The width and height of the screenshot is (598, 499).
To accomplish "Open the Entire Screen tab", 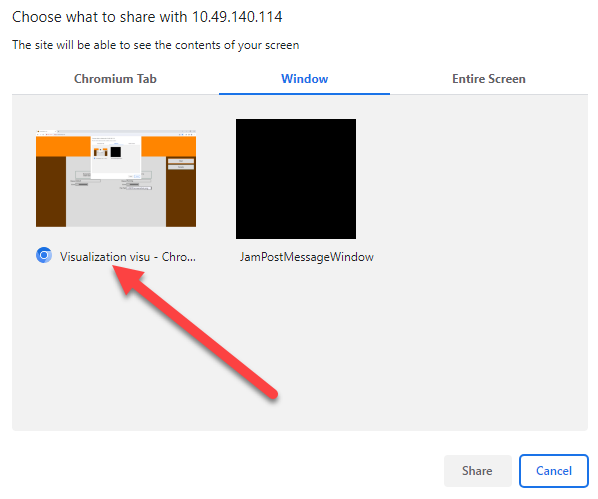I will coord(489,79).
